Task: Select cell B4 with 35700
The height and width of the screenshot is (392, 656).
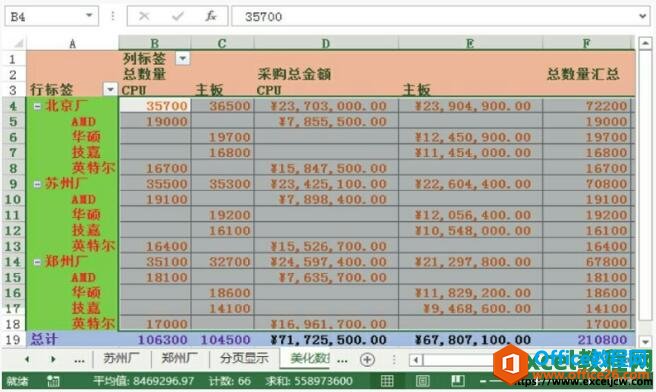Action: coord(155,105)
